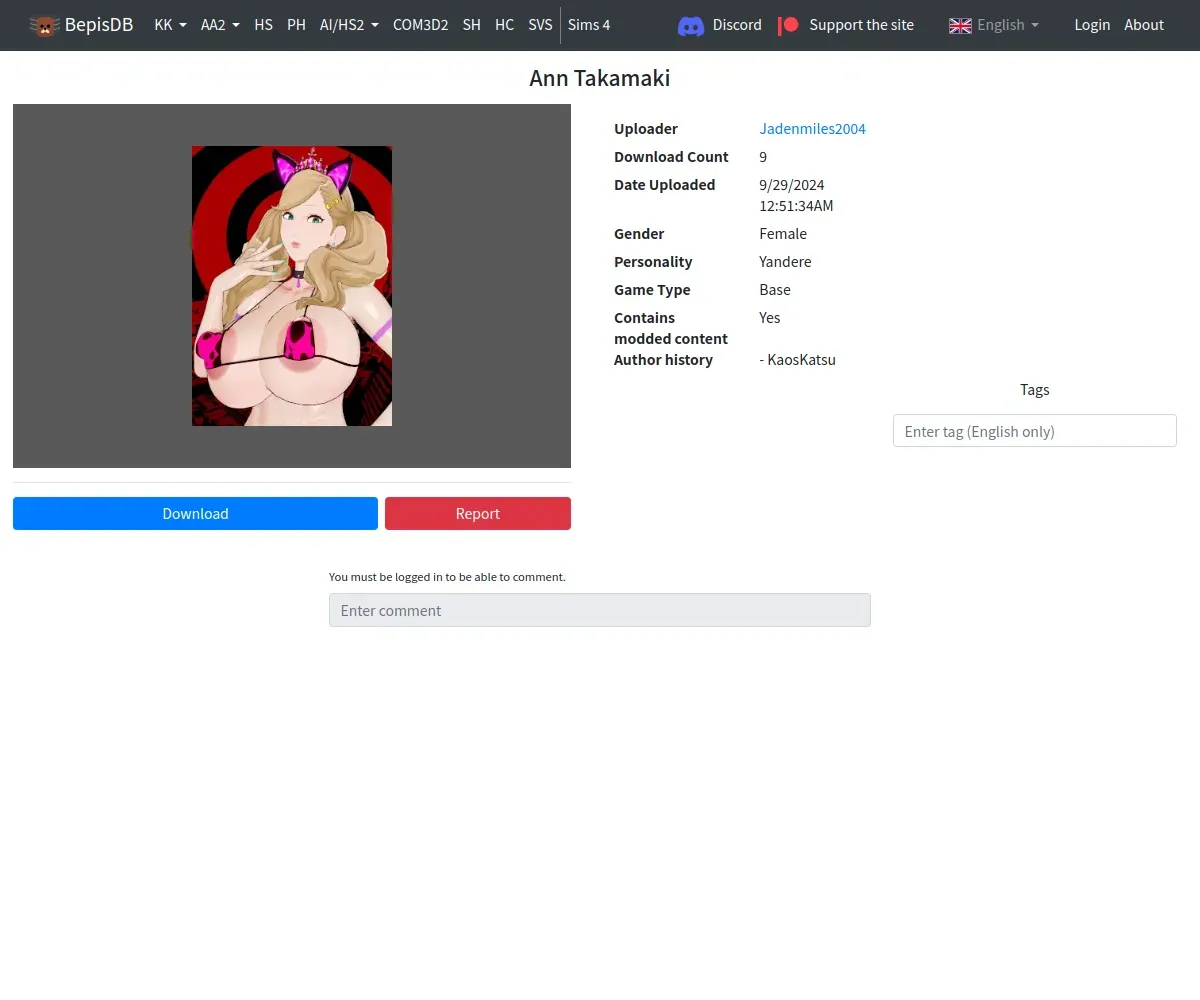Click the BepisDB logo icon
The image size is (1200, 1000).
tap(44, 25)
